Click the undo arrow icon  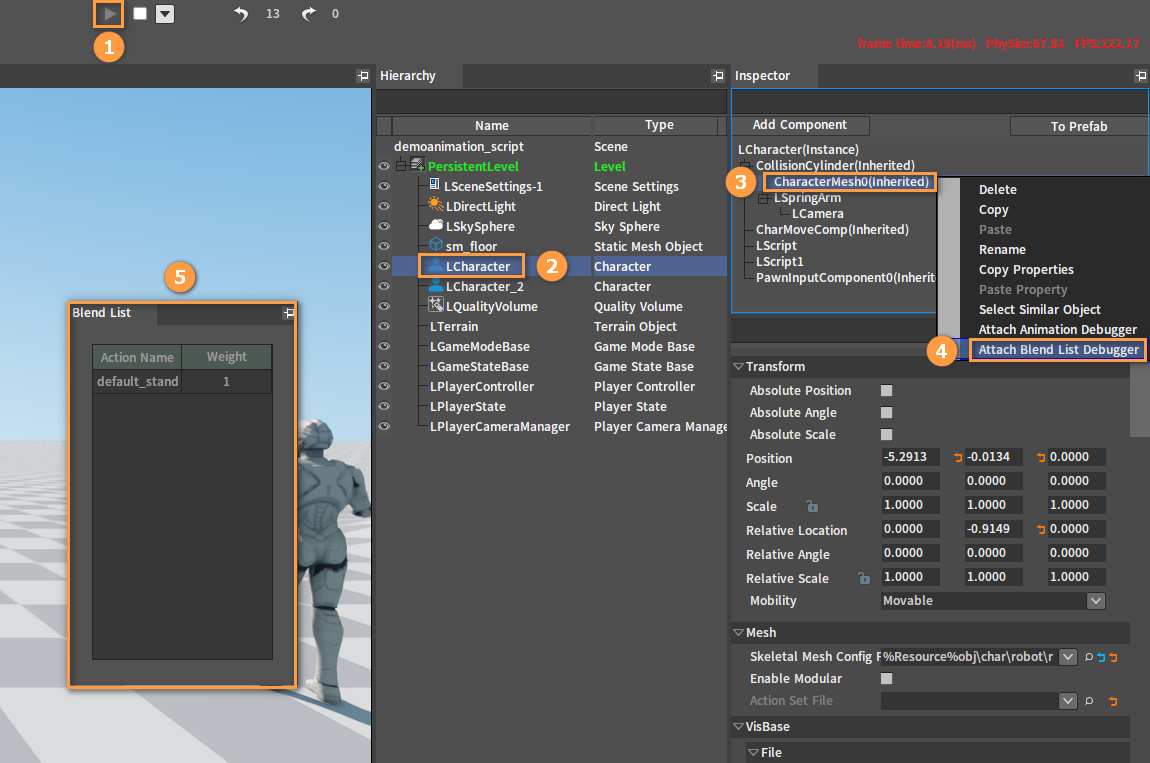pyautogui.click(x=240, y=14)
